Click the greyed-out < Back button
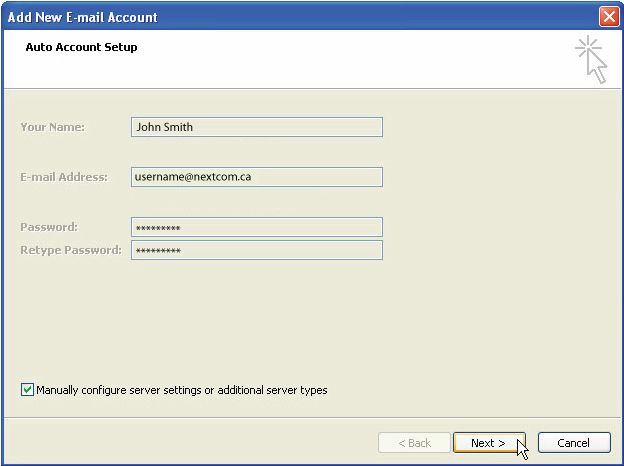Screen dimensions: 624x466 coord(414,443)
